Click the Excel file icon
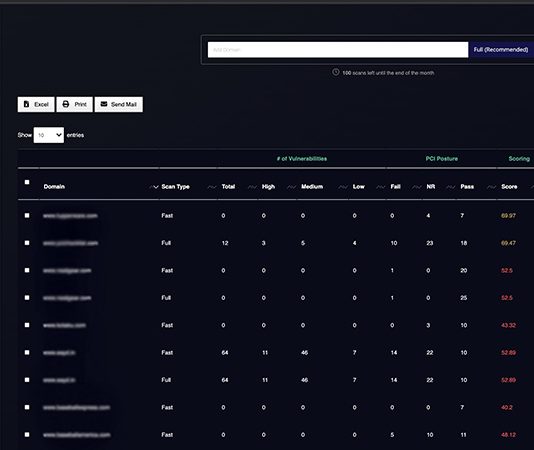The image size is (534, 450). click(x=26, y=104)
